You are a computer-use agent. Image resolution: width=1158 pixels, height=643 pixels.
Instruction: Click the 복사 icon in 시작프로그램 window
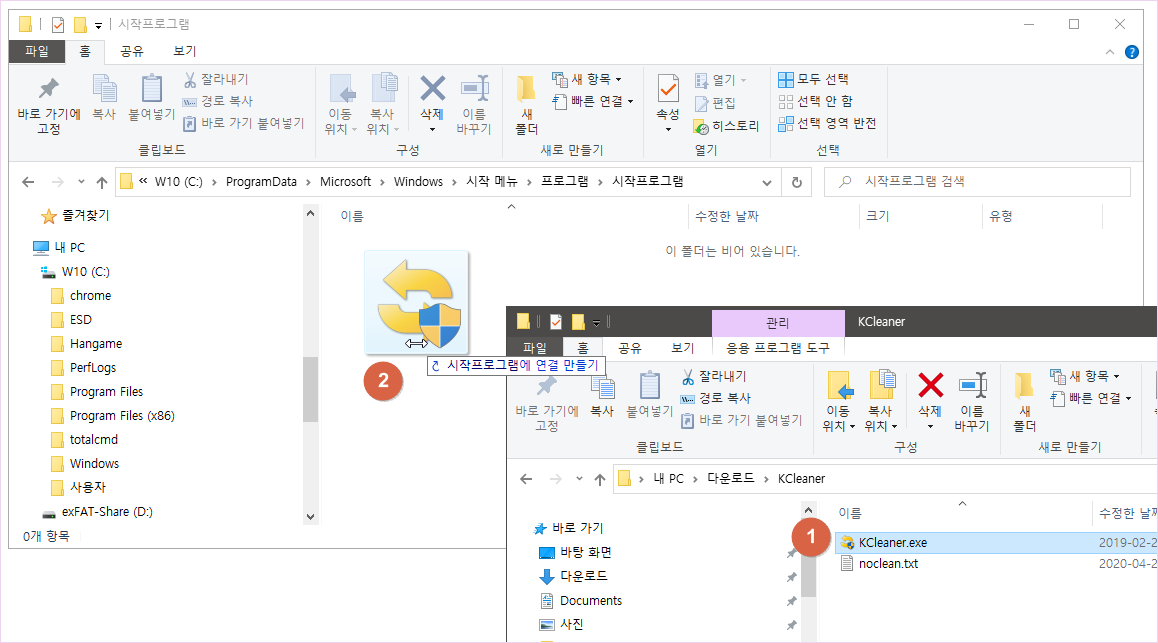tap(104, 97)
